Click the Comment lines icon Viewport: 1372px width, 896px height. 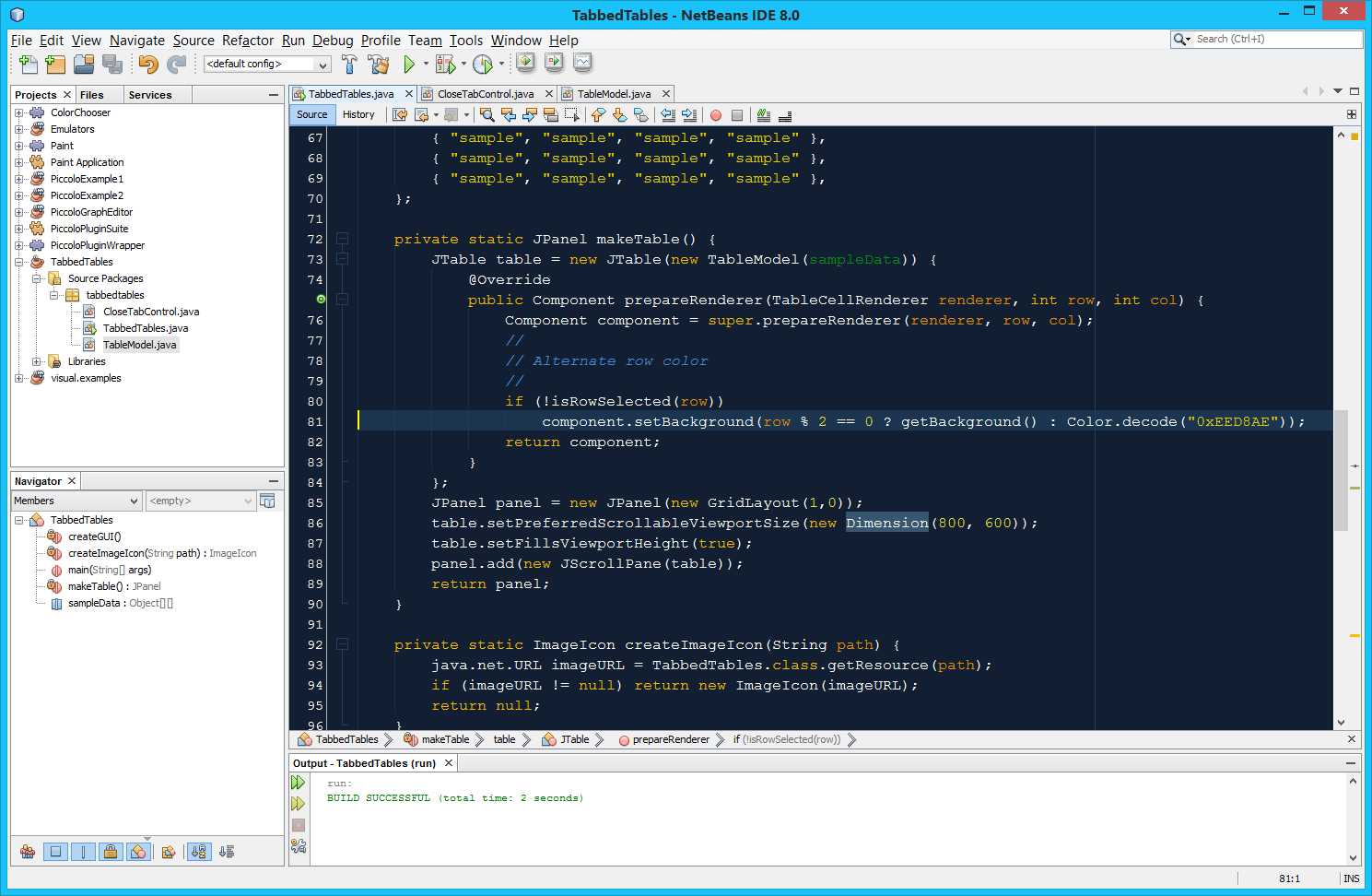pyautogui.click(x=764, y=114)
